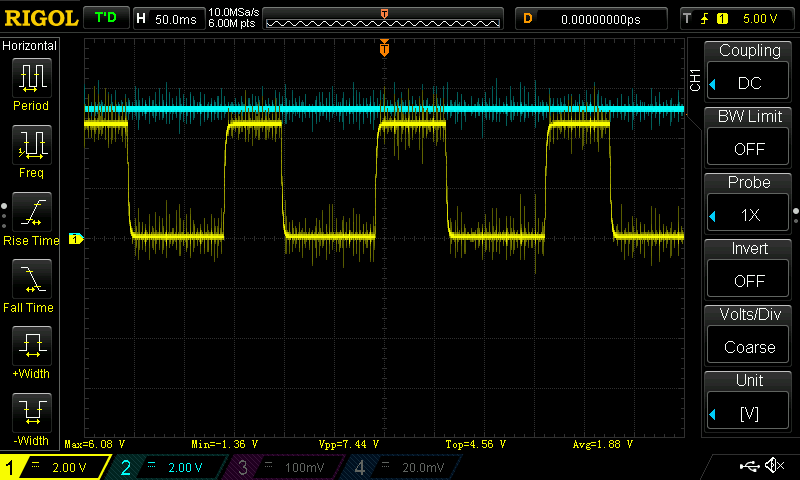
Task: Select the Period measurement icon
Action: 31,79
